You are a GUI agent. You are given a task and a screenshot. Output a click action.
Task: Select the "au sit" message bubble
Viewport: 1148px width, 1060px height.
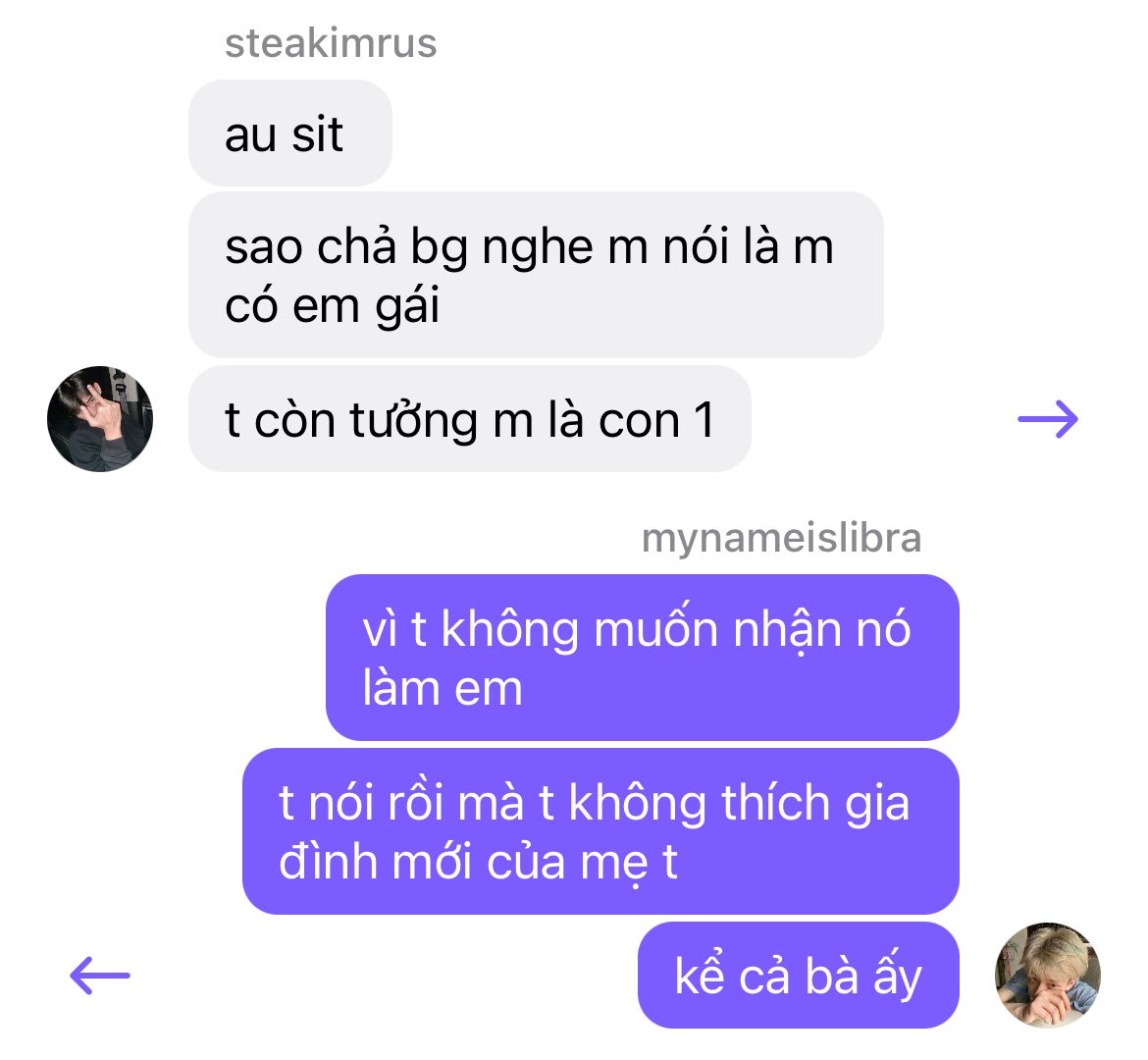pyautogui.click(x=289, y=132)
